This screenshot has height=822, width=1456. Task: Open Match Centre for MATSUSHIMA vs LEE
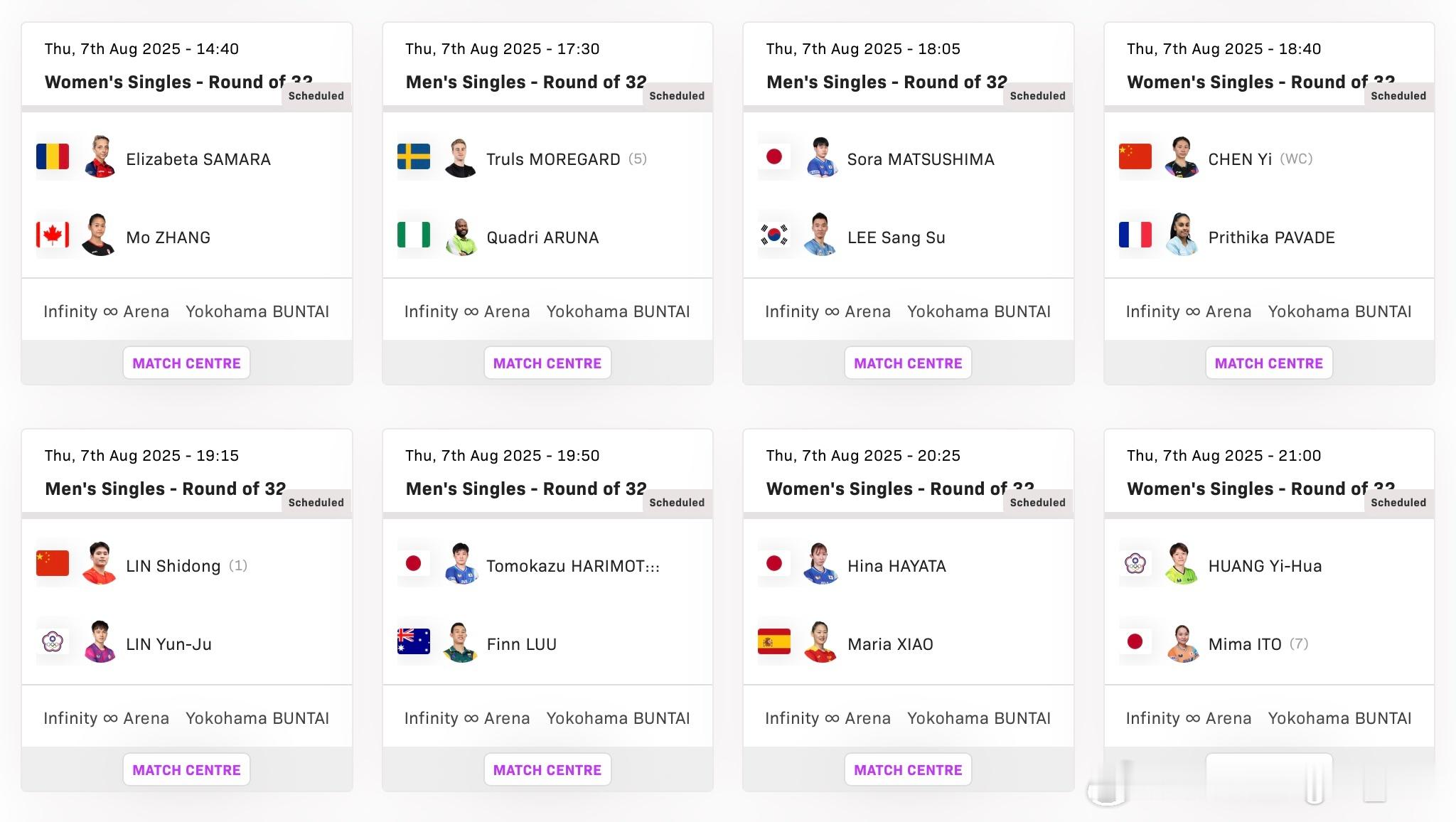908,363
